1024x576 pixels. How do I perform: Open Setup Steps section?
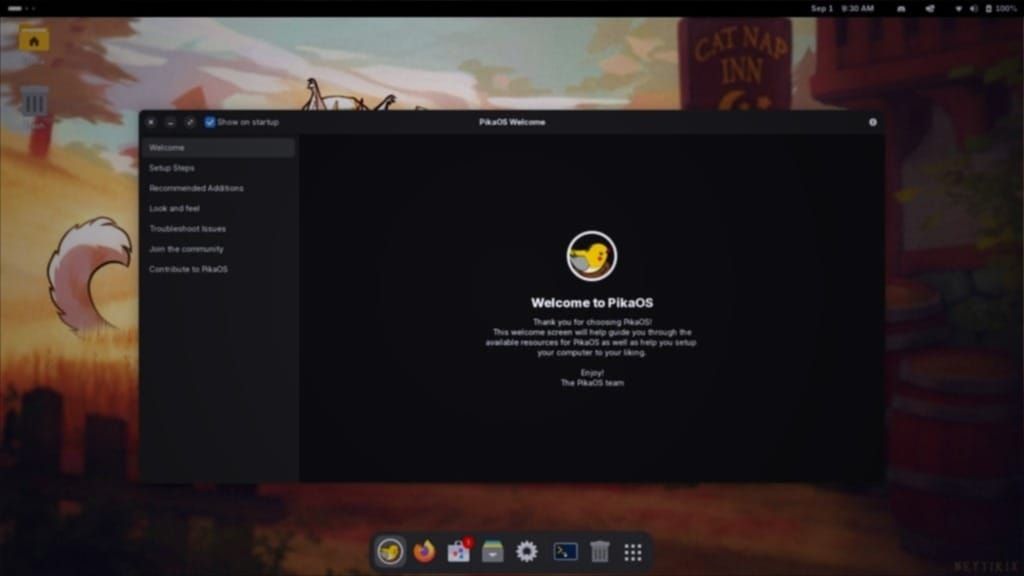click(218, 168)
